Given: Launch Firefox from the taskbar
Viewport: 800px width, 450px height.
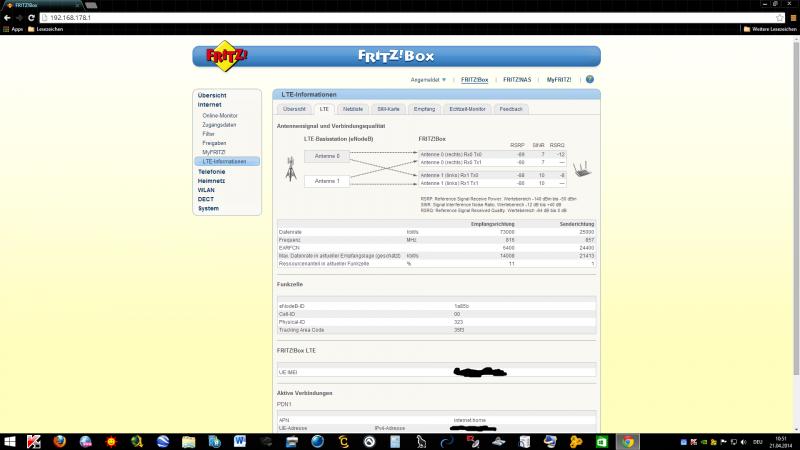Looking at the screenshot, I should coord(60,442).
